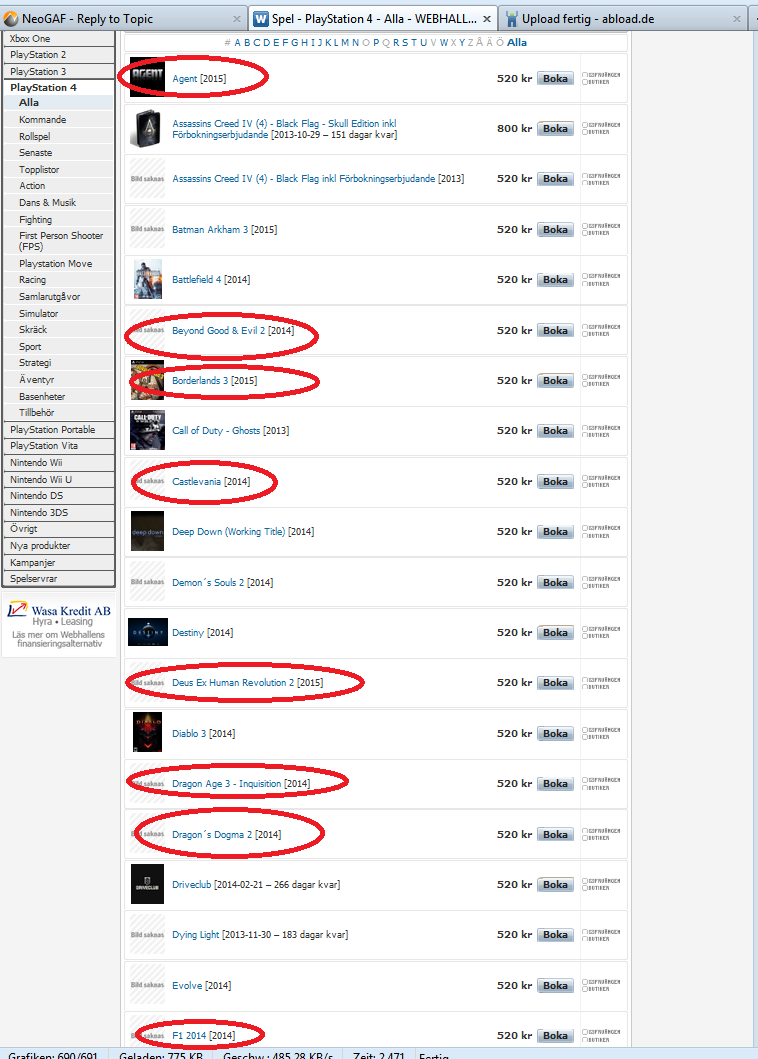Viewport: 758px width, 1059px height.
Task: Filter games by the # symbol
Action: [x=227, y=43]
